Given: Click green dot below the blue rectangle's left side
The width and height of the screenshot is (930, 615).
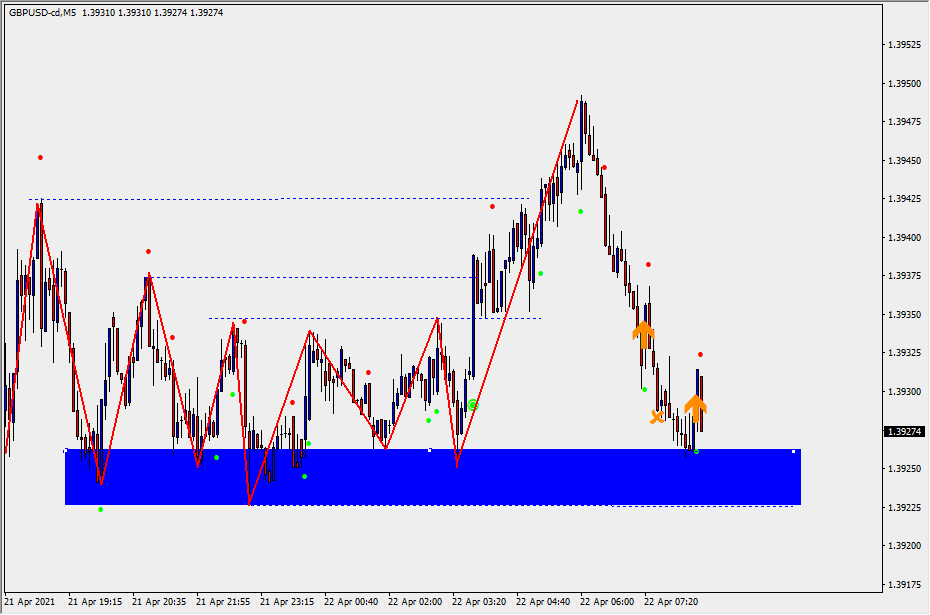Looking at the screenshot, I should point(100,510).
